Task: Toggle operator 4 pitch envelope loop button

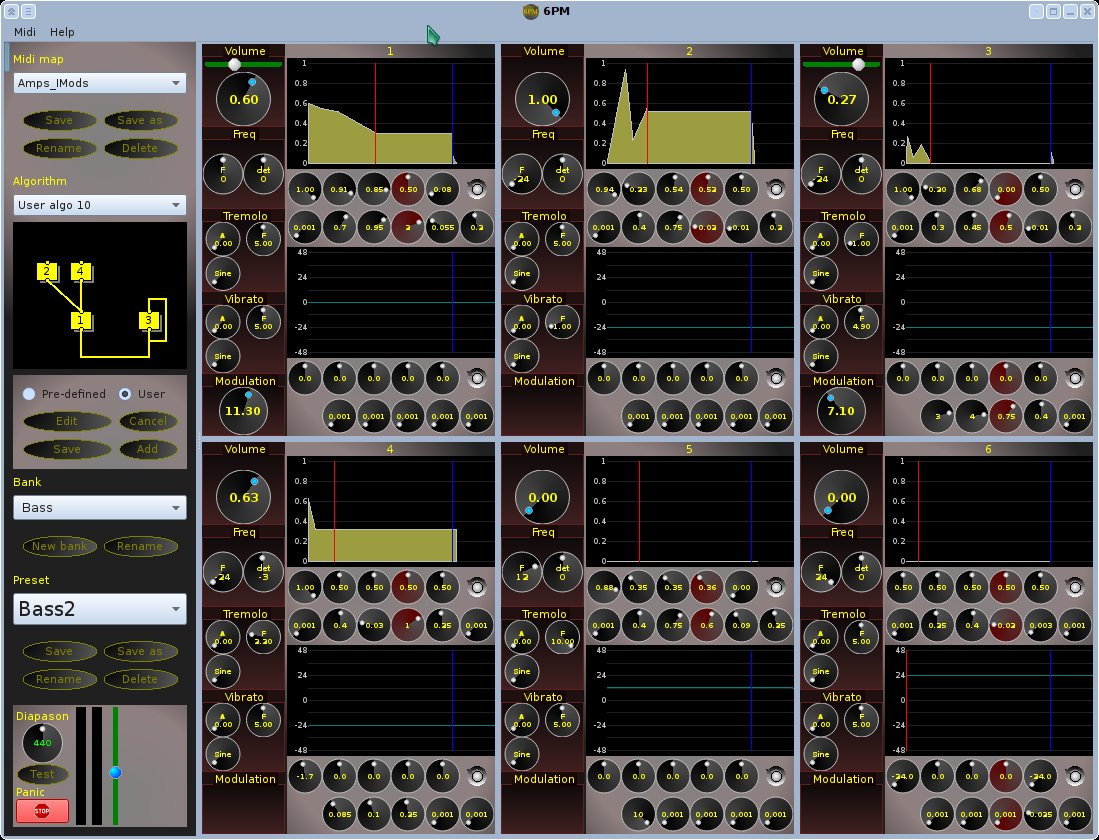Action: coord(477,776)
